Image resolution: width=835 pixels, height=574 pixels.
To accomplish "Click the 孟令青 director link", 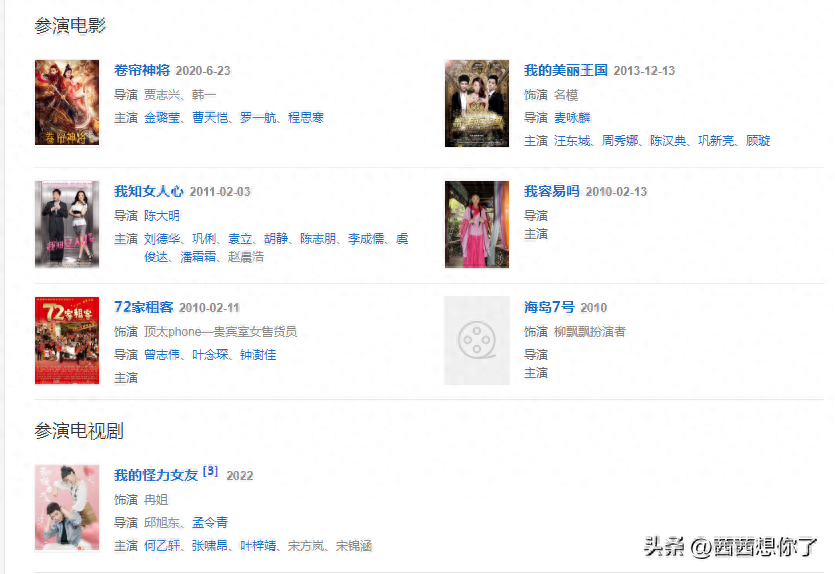I will pyautogui.click(x=210, y=522).
